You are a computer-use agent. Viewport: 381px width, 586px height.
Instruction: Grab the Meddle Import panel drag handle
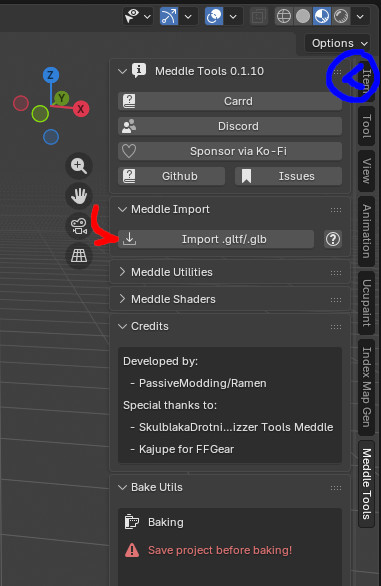tap(336, 210)
